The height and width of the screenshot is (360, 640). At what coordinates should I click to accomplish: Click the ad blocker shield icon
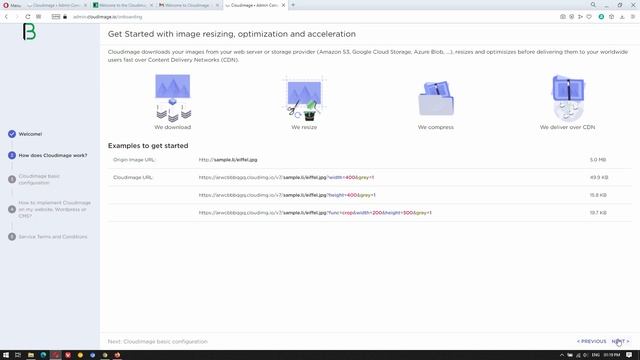571,17
